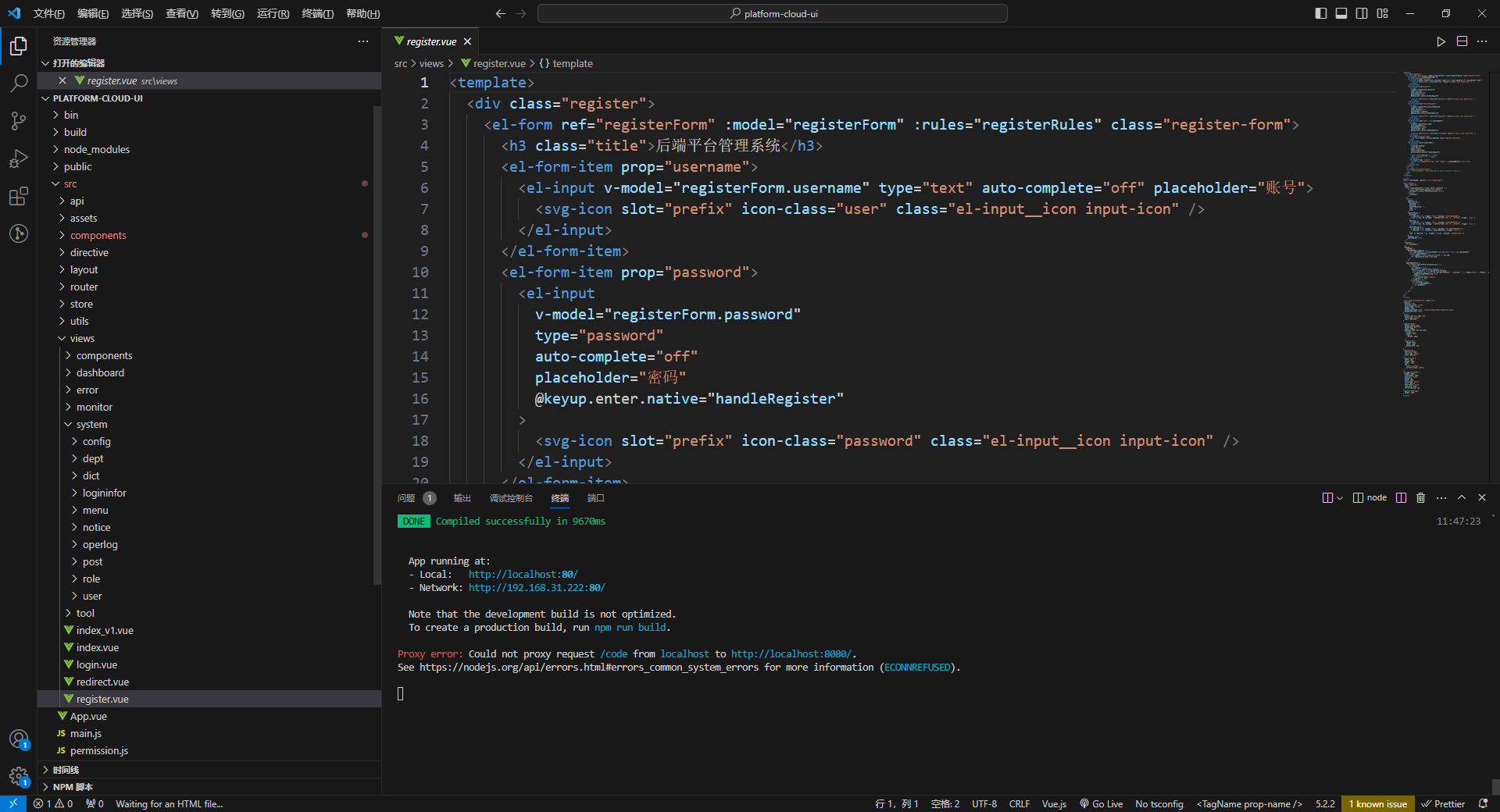The width and height of the screenshot is (1500, 812).
Task: Close the register.vue editor tab
Action: tap(467, 41)
